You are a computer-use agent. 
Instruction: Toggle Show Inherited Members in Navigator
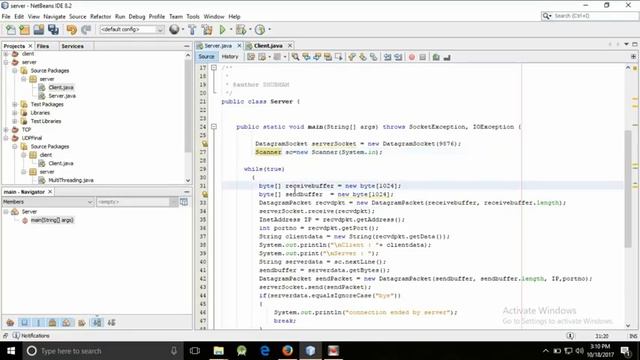pyautogui.click(x=10, y=322)
